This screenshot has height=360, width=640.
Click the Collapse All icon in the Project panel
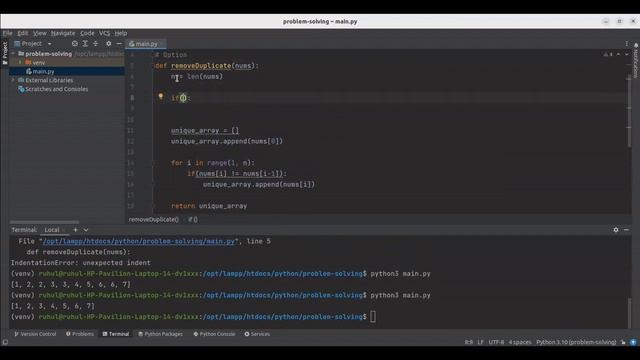[96, 44]
